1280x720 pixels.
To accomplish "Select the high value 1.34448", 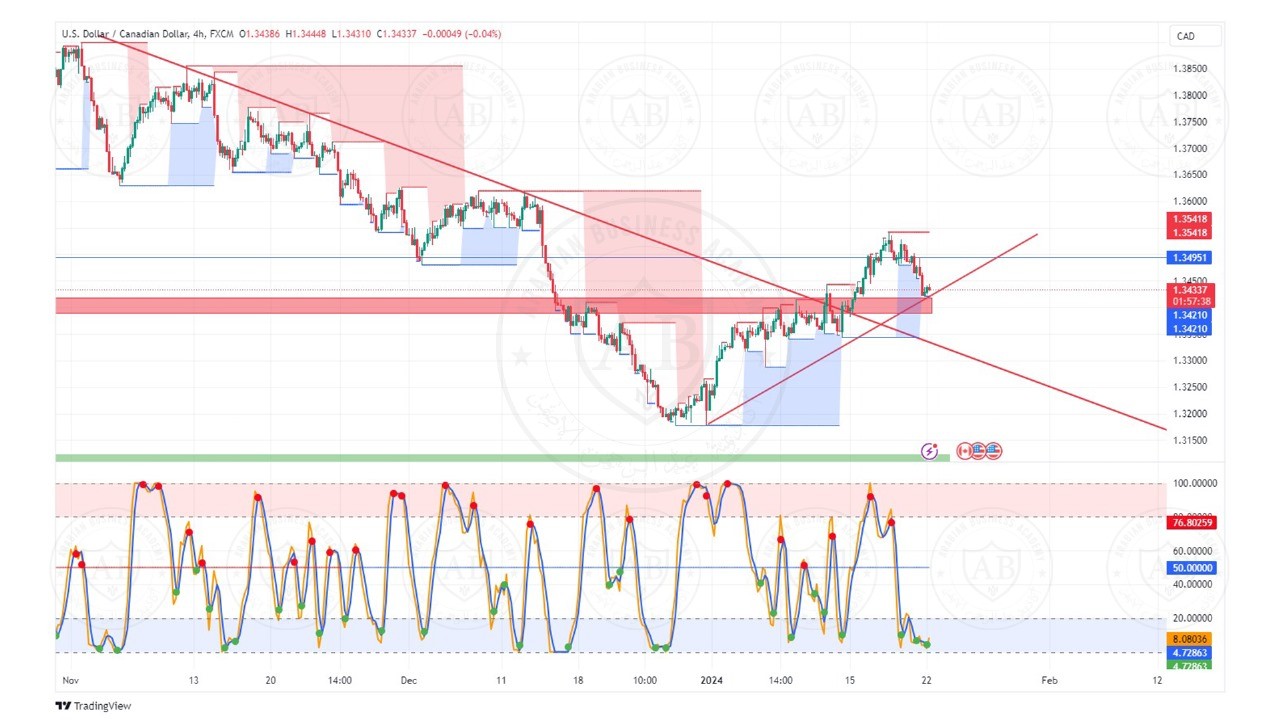I will coord(307,34).
